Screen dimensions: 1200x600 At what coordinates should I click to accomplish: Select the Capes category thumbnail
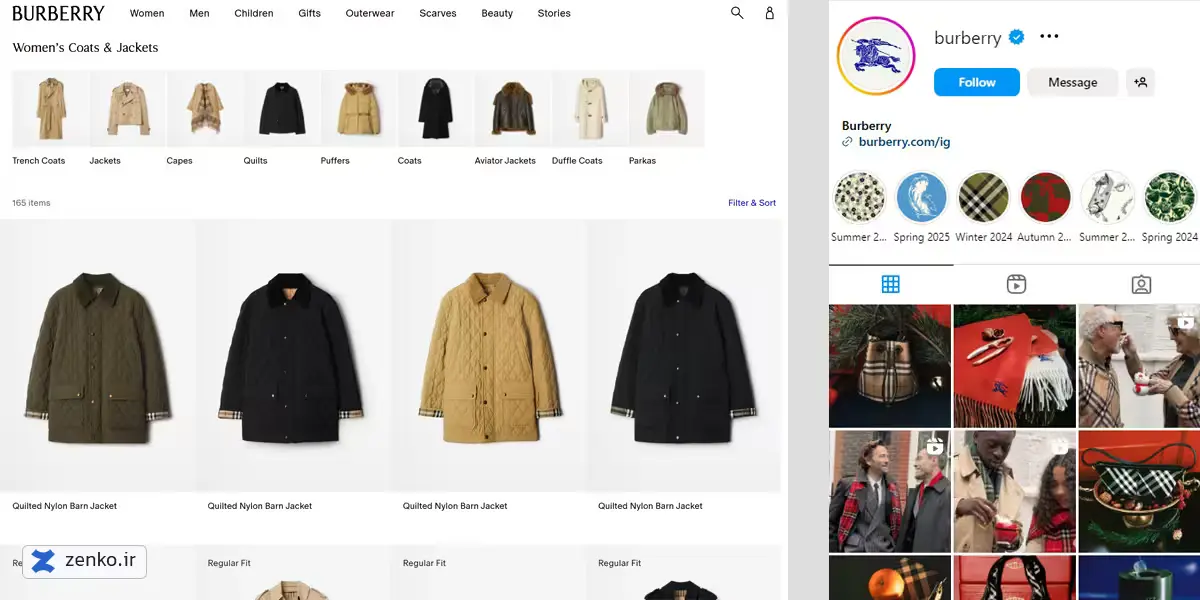[205, 109]
